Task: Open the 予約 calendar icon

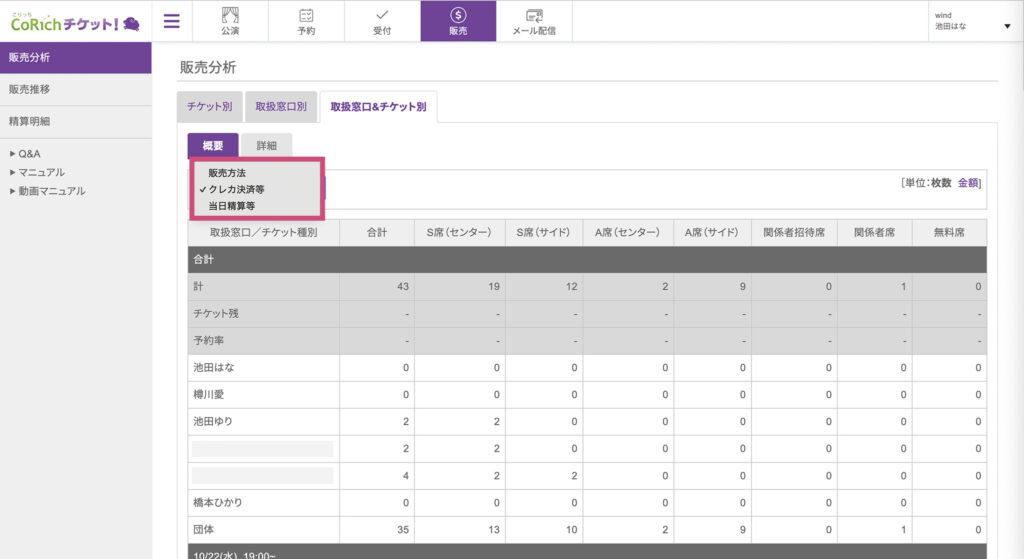Action: (306, 15)
